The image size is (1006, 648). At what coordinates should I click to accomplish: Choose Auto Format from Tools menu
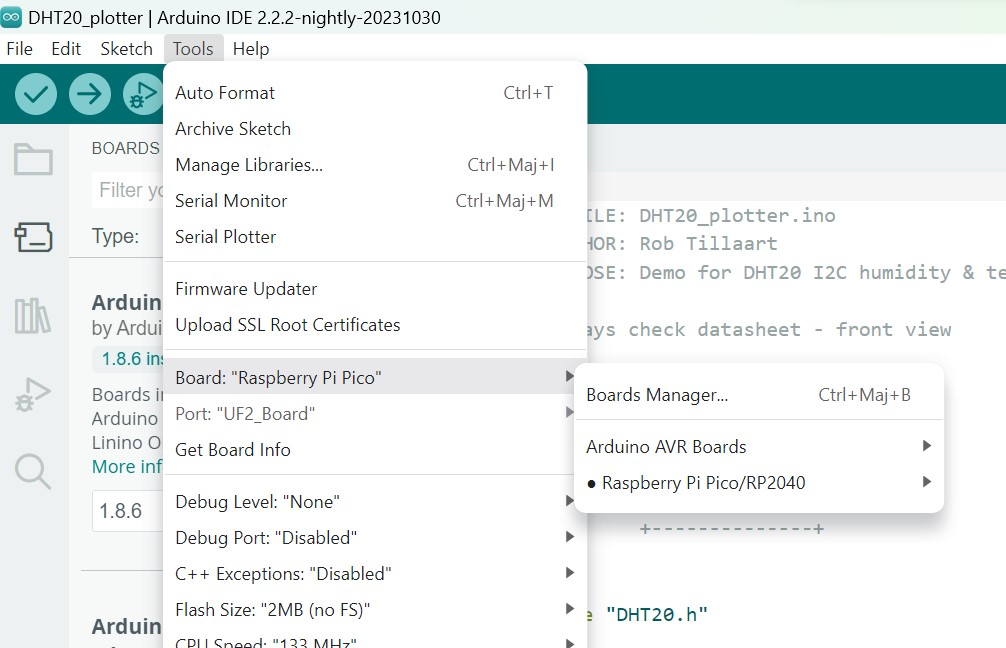tap(375, 93)
